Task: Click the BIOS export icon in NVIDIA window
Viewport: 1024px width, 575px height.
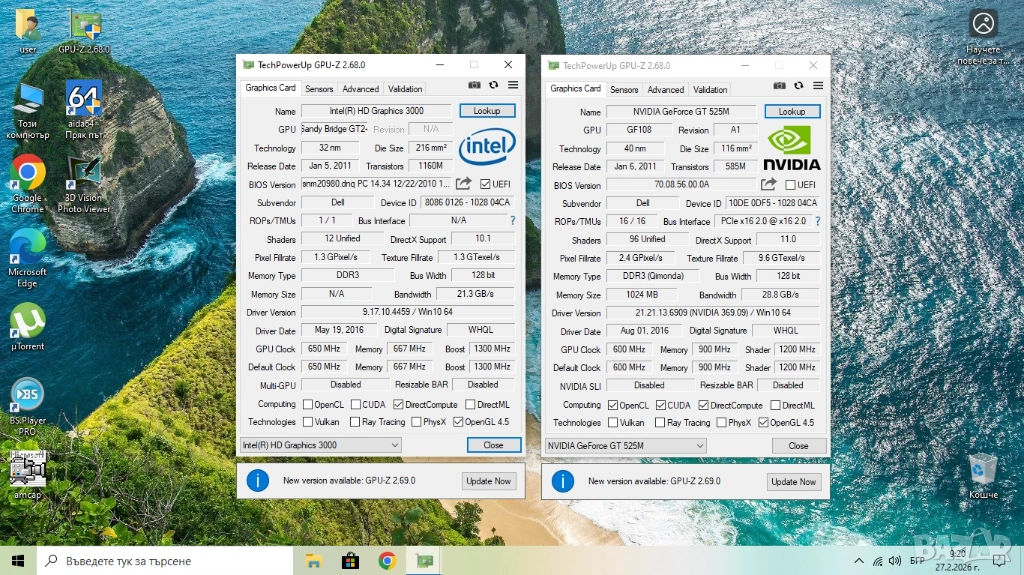Action: 769,185
